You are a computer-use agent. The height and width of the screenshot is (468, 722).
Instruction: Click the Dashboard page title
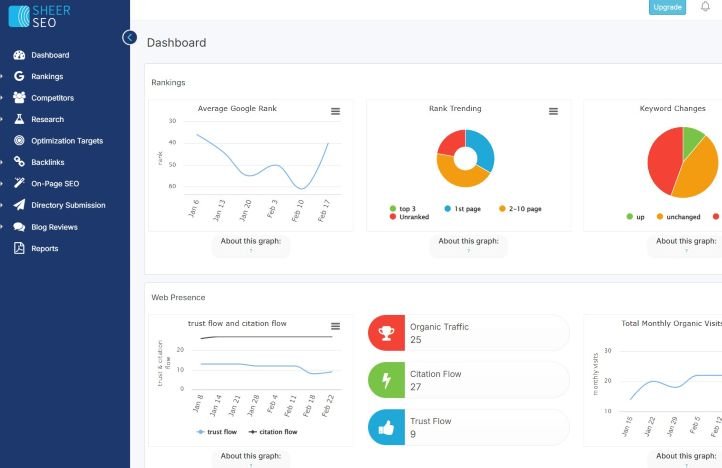(x=176, y=43)
